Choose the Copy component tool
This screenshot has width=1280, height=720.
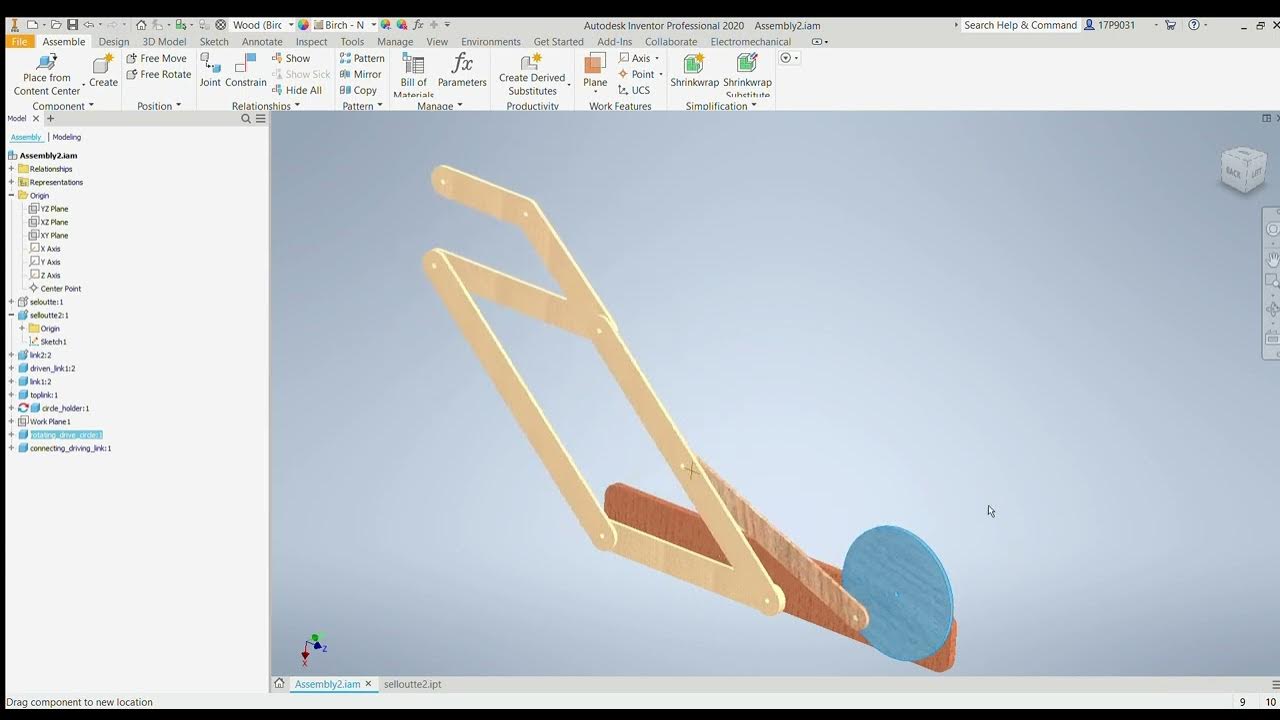click(358, 90)
